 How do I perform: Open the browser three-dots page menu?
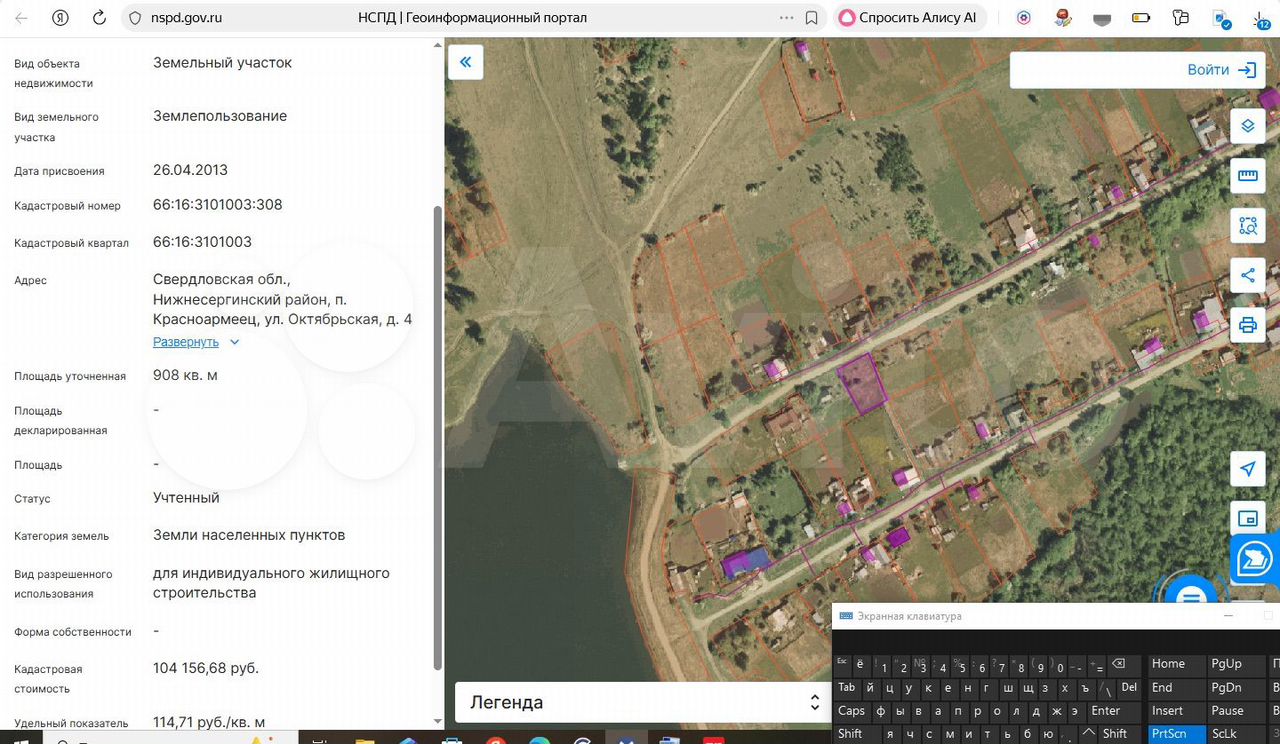click(786, 18)
